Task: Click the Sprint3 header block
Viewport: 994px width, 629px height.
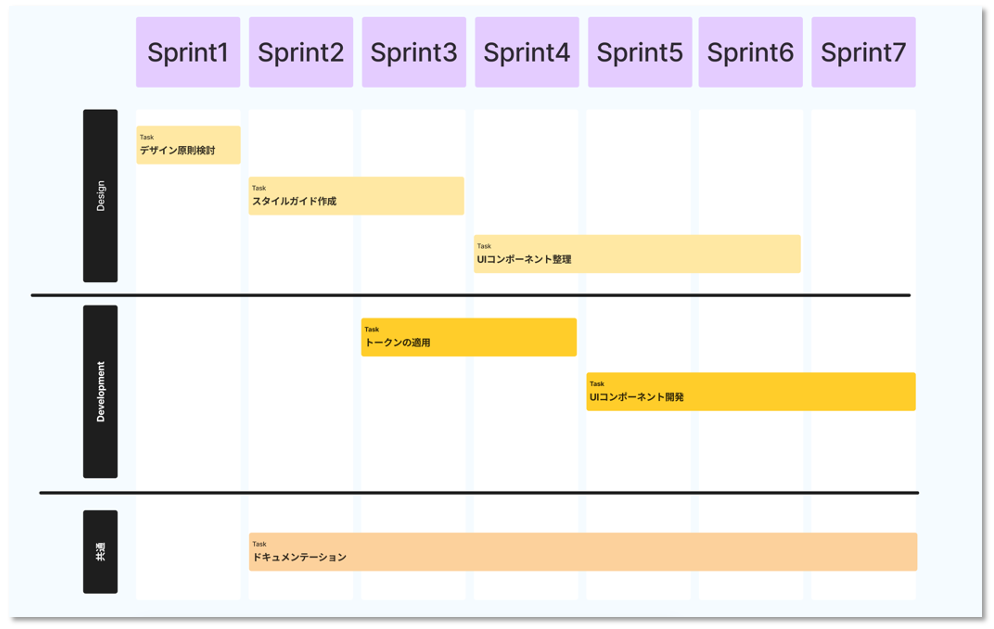Action: coord(414,52)
